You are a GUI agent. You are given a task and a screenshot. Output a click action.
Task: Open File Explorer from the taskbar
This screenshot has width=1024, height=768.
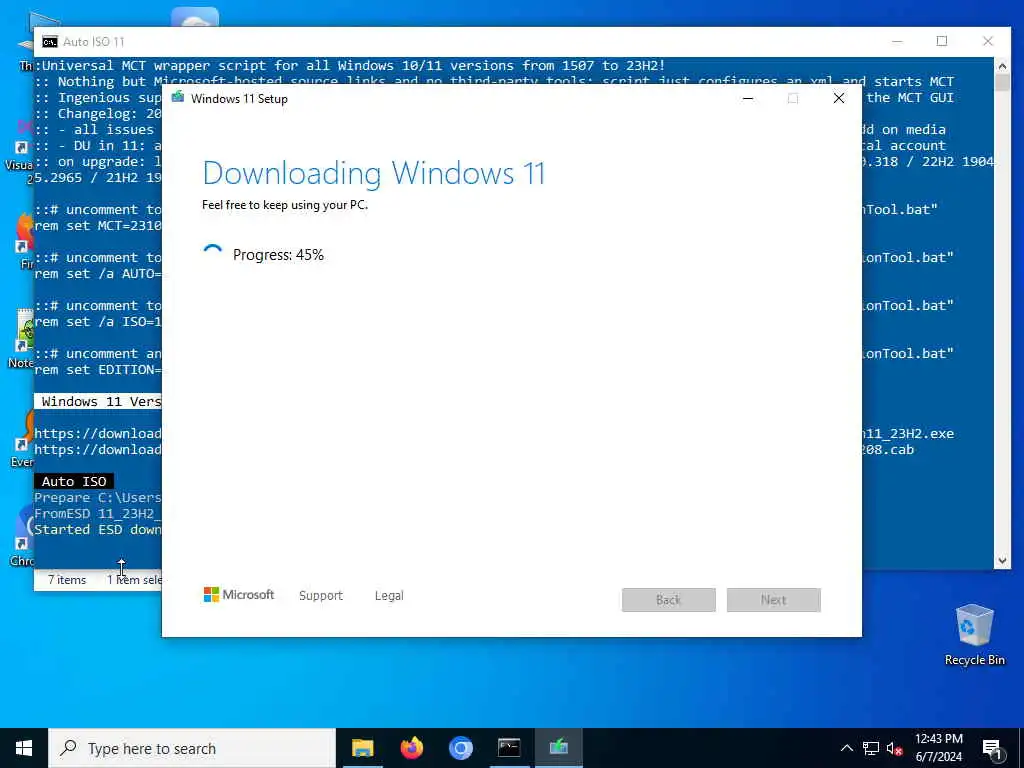362,748
